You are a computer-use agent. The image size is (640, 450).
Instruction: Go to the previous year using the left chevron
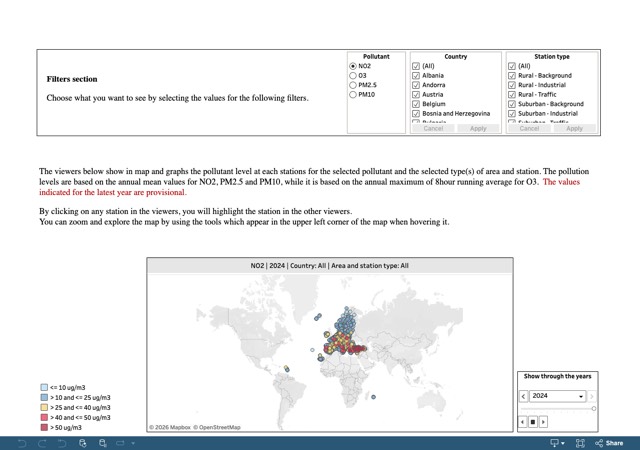point(523,396)
